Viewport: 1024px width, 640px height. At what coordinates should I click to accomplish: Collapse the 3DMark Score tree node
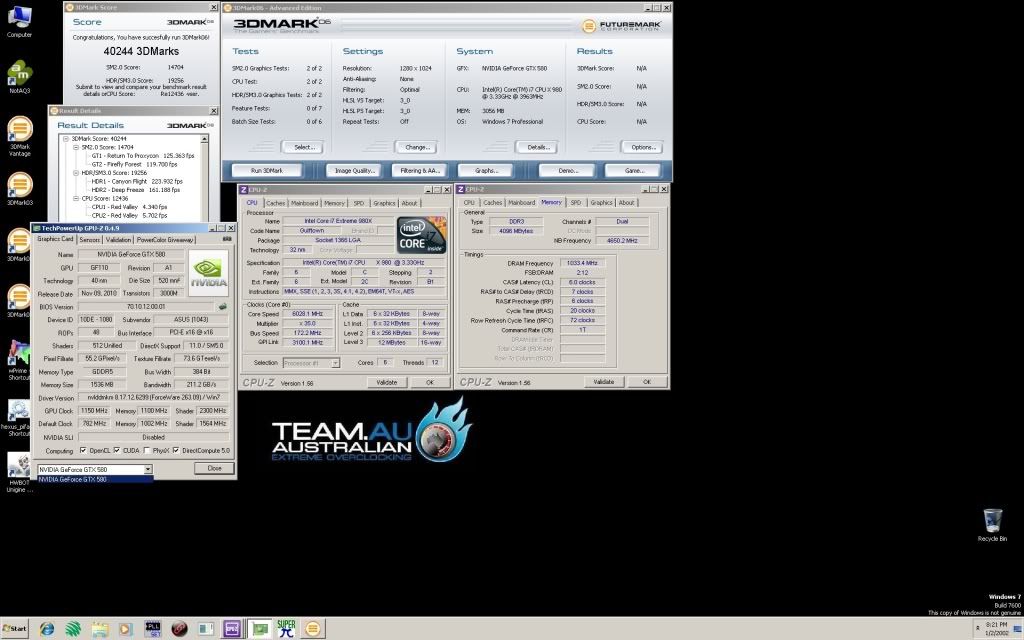[x=64, y=138]
